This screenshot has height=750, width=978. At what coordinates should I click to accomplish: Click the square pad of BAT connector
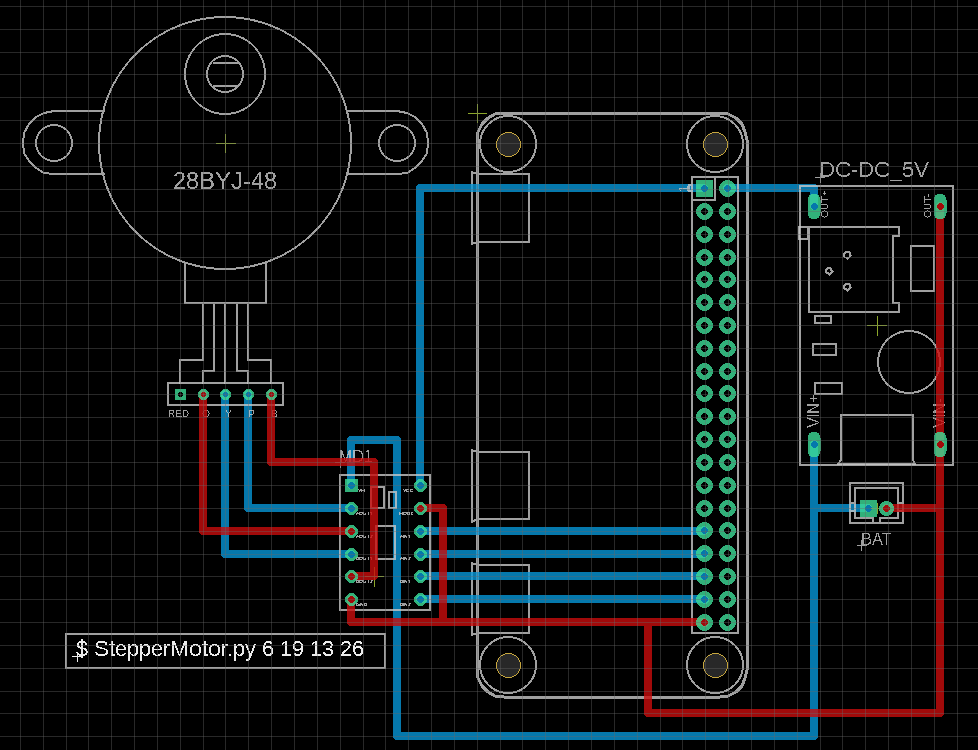(868, 509)
